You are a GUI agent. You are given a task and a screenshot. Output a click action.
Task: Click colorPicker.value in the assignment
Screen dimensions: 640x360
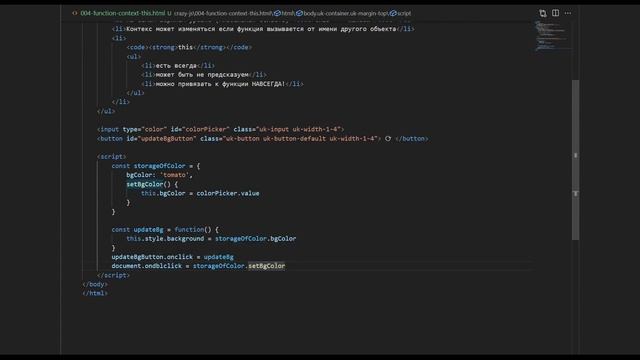[x=228, y=193]
